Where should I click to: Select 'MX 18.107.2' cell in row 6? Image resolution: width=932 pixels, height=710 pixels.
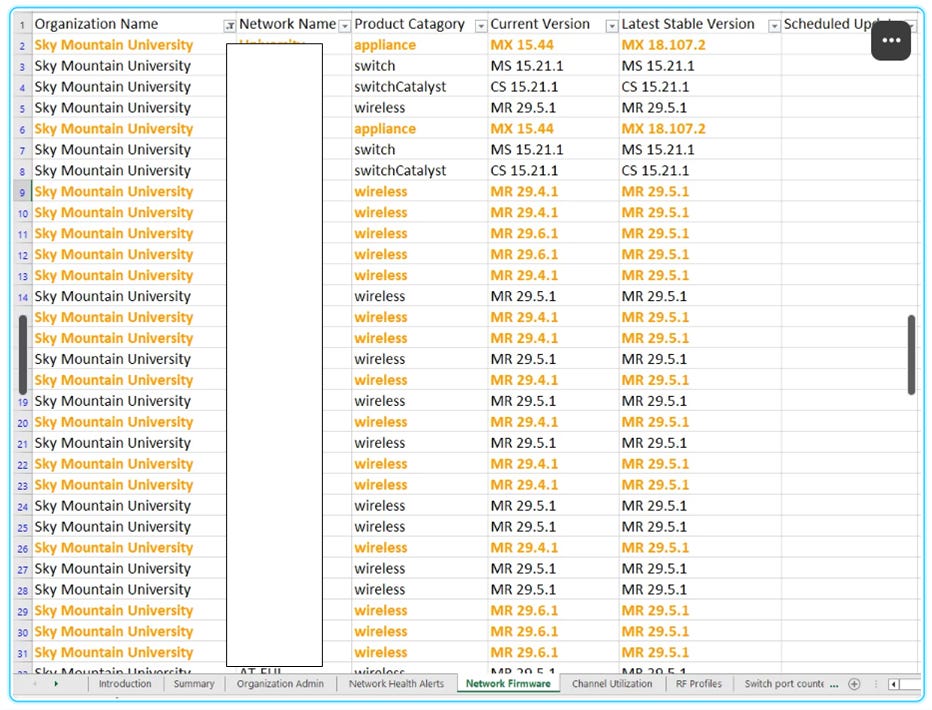point(700,129)
